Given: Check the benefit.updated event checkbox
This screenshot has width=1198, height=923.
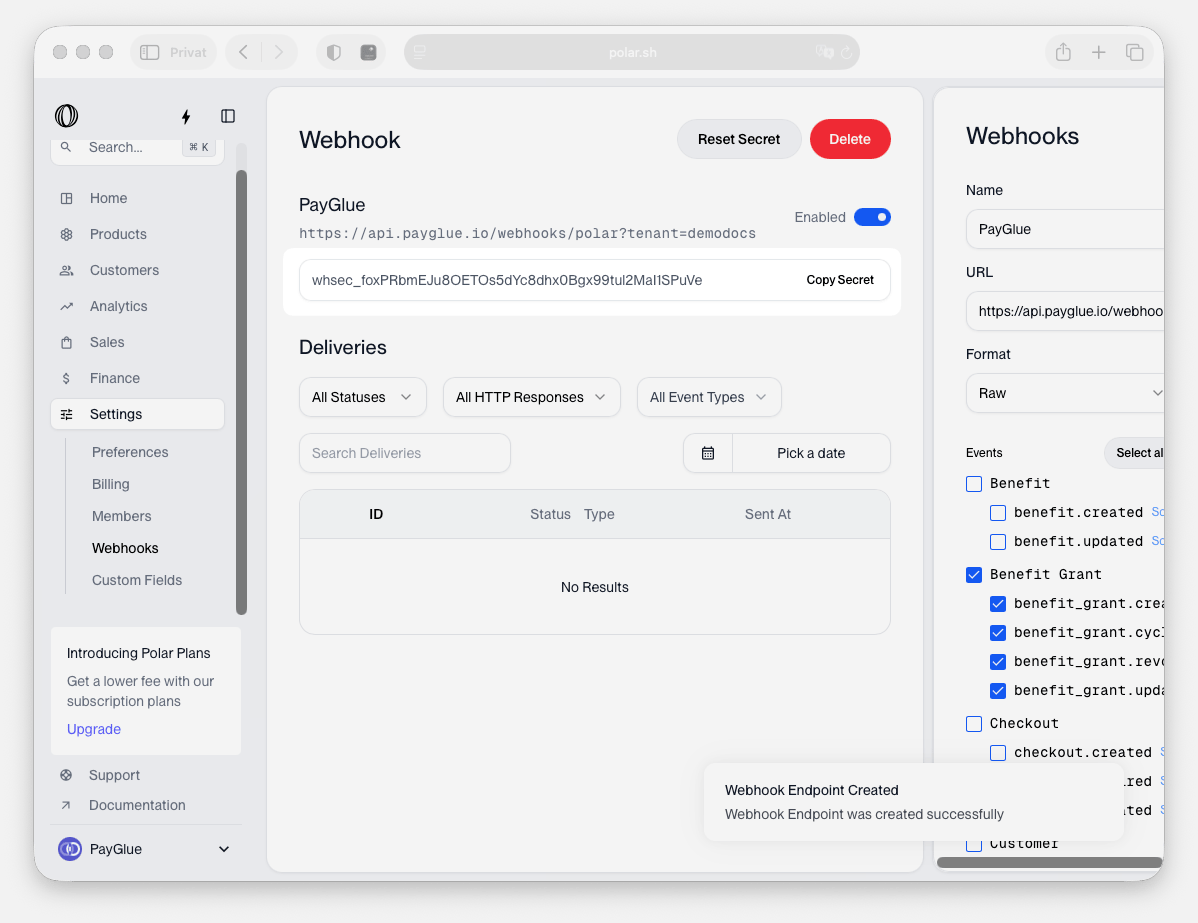Looking at the screenshot, I should [998, 542].
